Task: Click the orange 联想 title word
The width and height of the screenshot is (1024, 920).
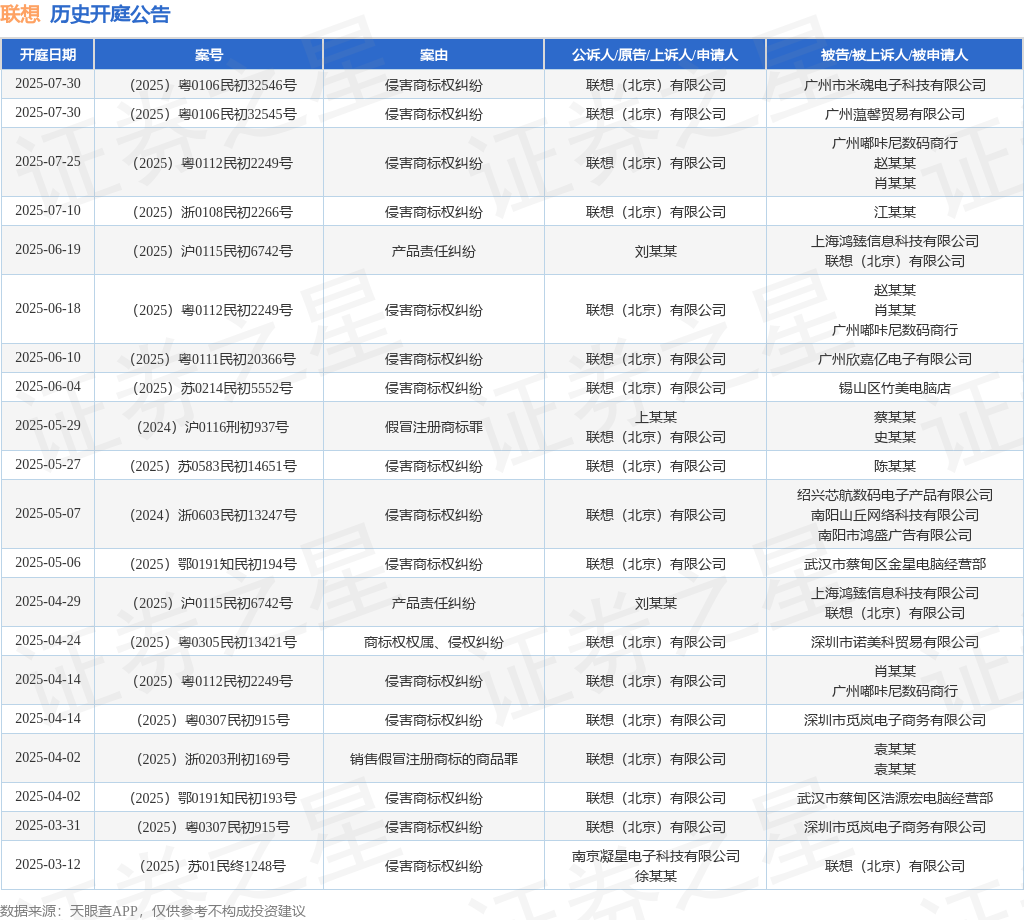Action: [20, 14]
